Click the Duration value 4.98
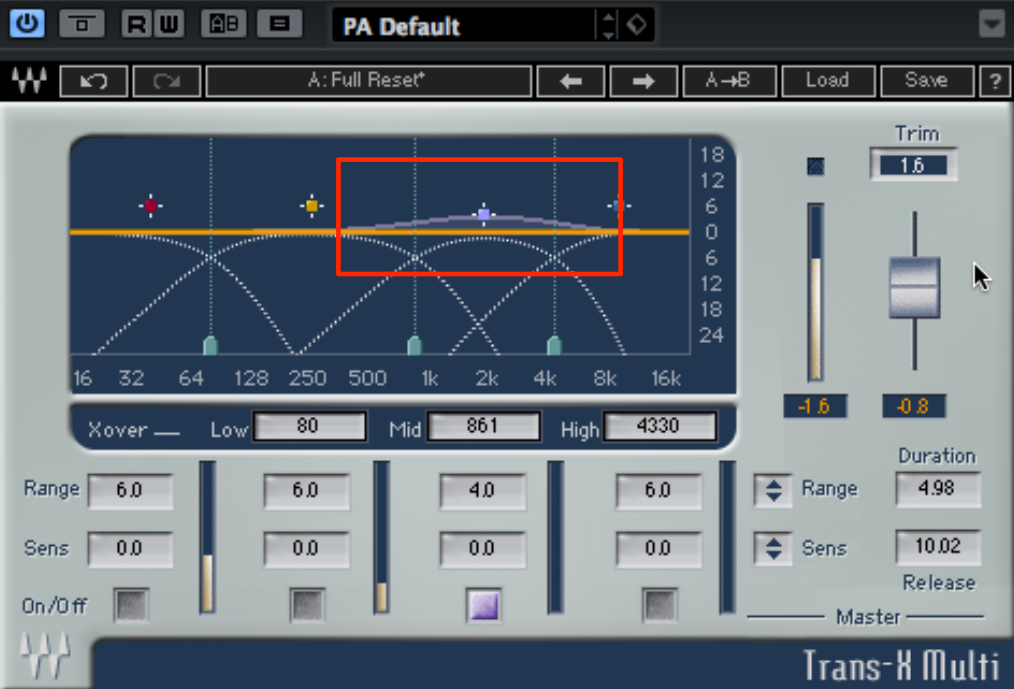Viewport: 1014px width, 689px height. [x=938, y=488]
